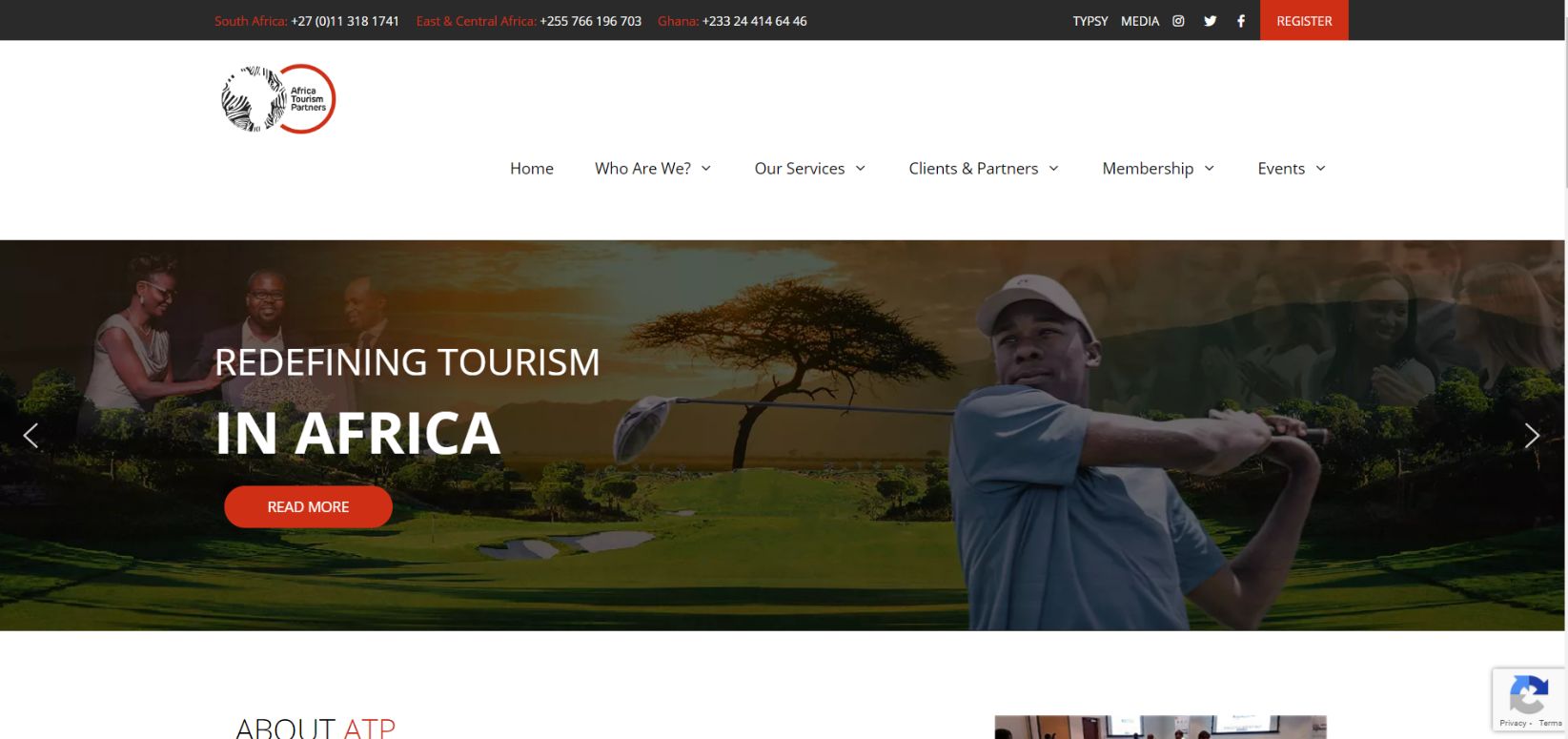Click the Africa Tourism Partners logo
This screenshot has height=739, width=1568.
(278, 99)
